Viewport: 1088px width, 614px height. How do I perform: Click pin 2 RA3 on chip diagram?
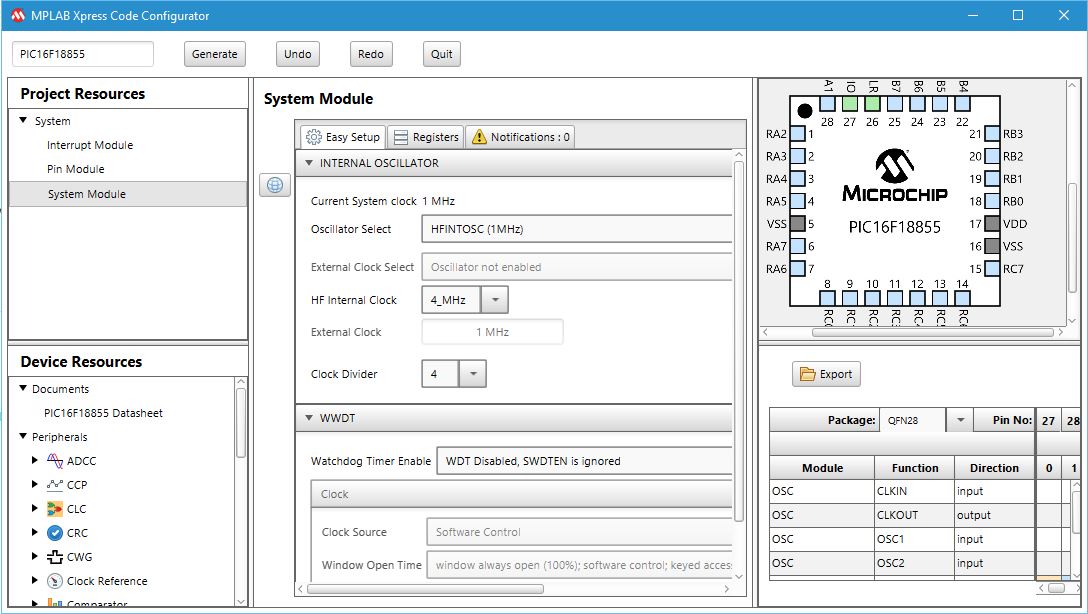[x=798, y=156]
